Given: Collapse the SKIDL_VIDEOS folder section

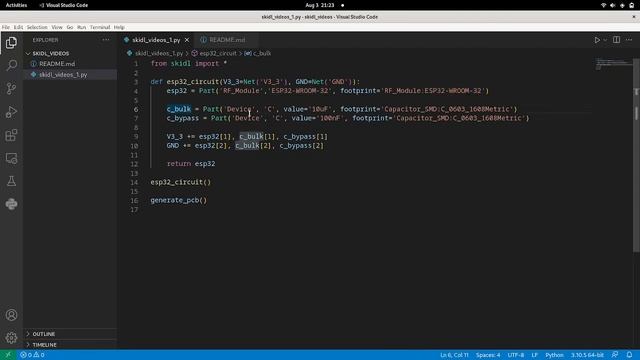Looking at the screenshot, I should click(51, 53).
